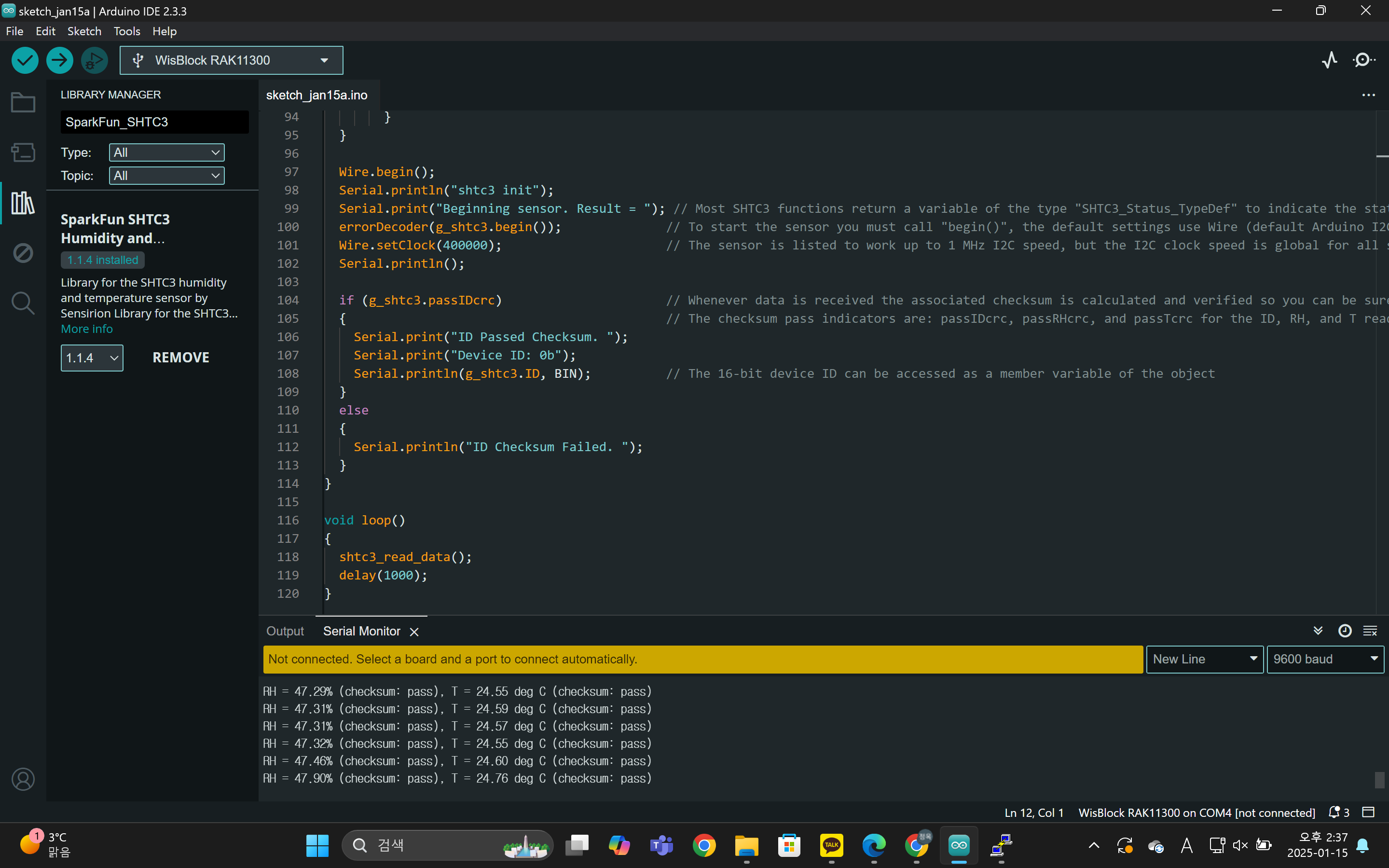1389x868 pixels.
Task: Show hidden system tray icons chevron
Action: [x=1094, y=845]
